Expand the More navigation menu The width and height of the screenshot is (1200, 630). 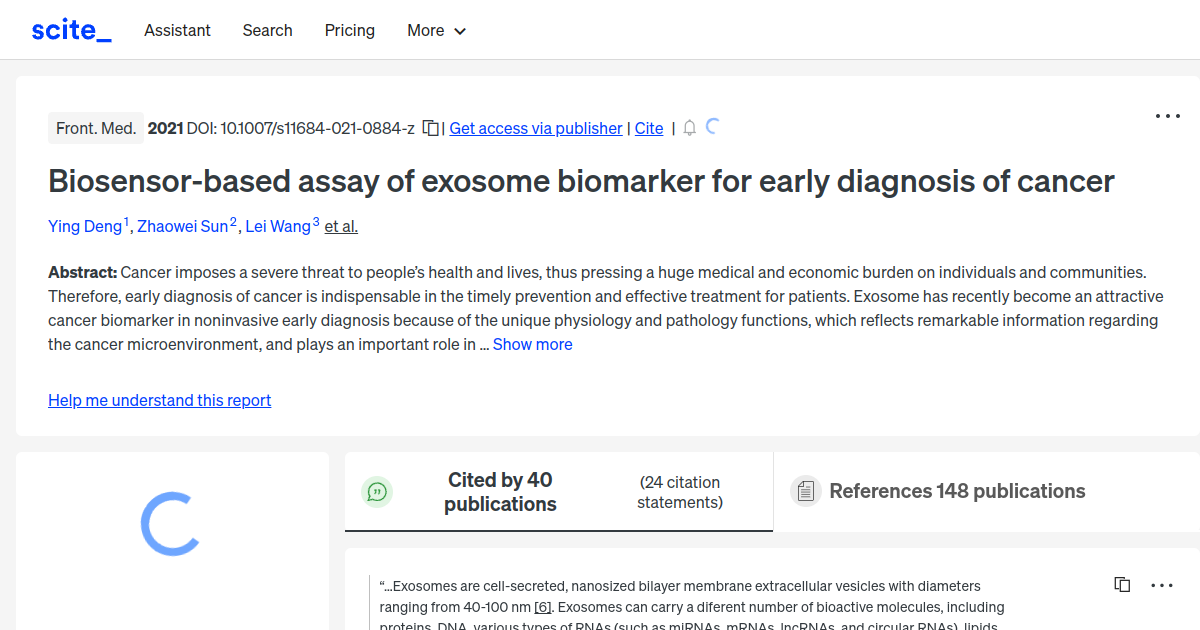pos(436,30)
